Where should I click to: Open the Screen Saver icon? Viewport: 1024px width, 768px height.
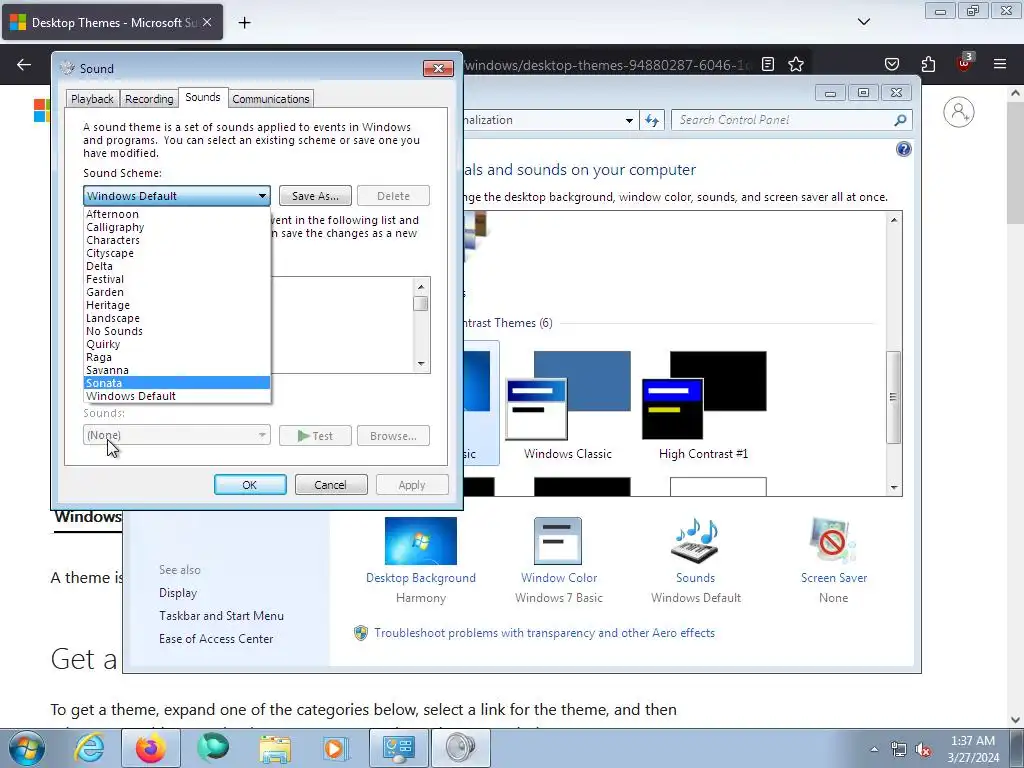point(833,541)
